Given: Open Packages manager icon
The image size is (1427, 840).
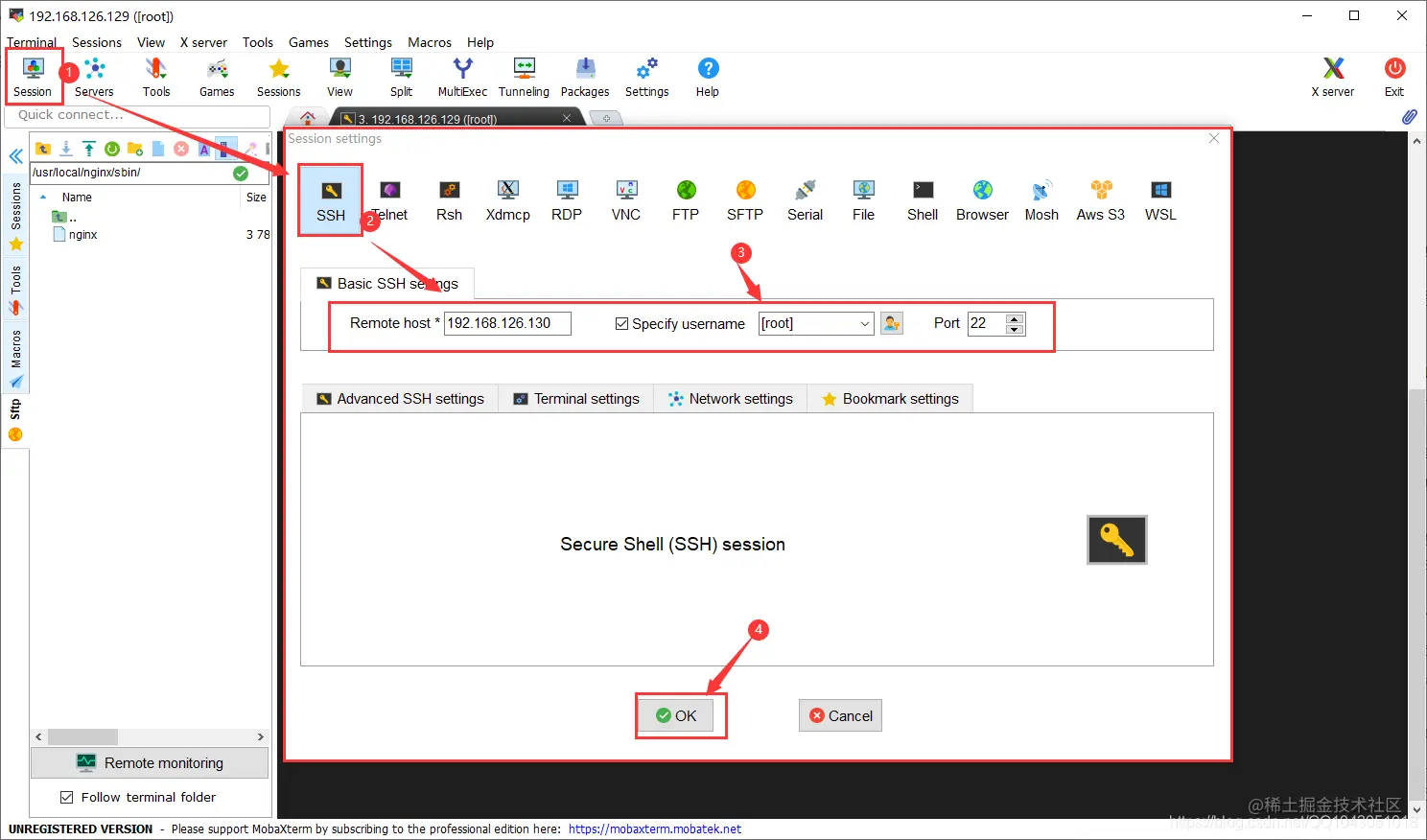Looking at the screenshot, I should 585,77.
